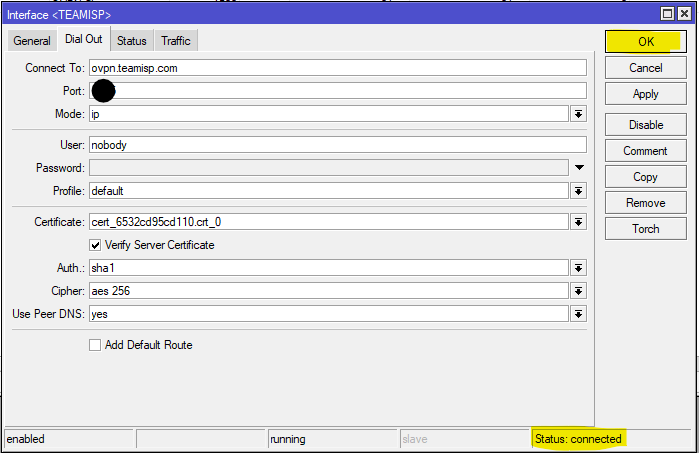
Task: Click the Apply button
Action: pyautogui.click(x=645, y=94)
